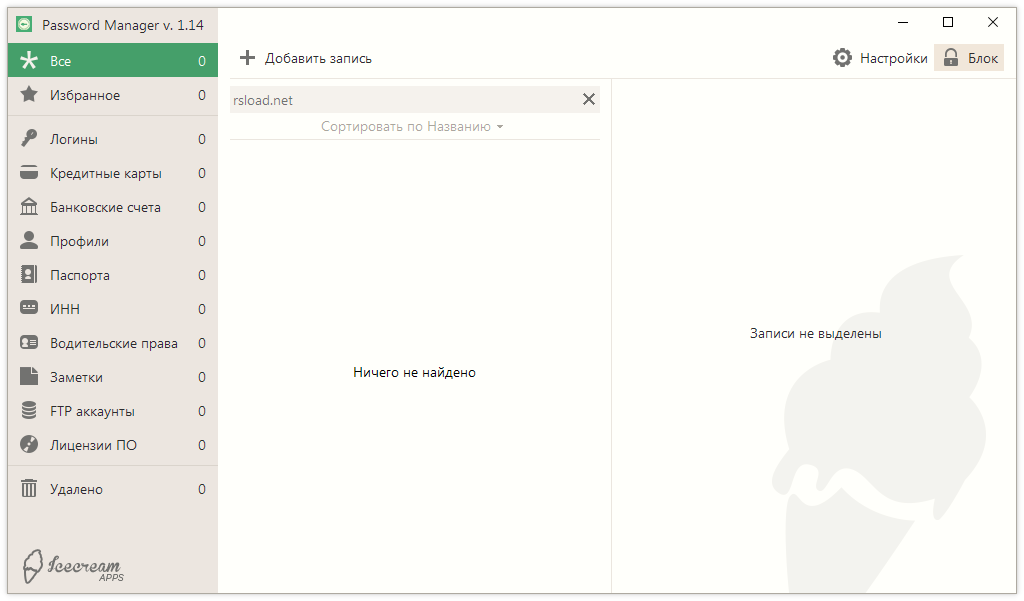This screenshot has width=1024, height=601.
Task: Click the Лицензии ПО license icon
Action: (x=29, y=444)
